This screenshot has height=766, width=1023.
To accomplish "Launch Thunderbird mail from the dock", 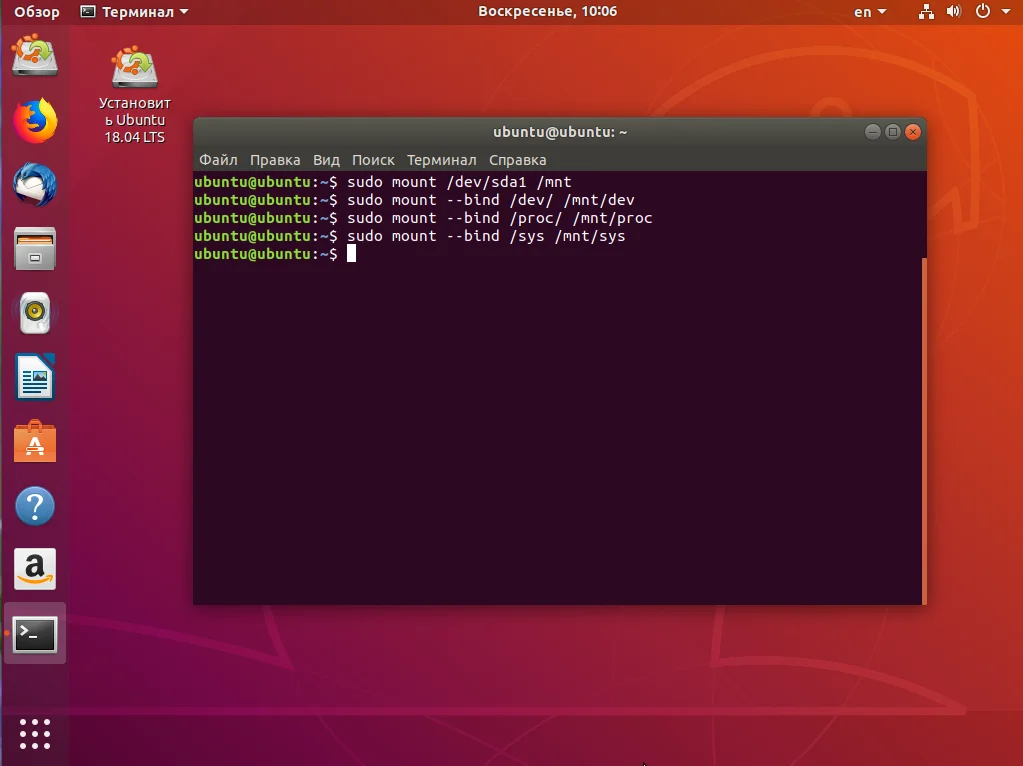I will 35,185.
